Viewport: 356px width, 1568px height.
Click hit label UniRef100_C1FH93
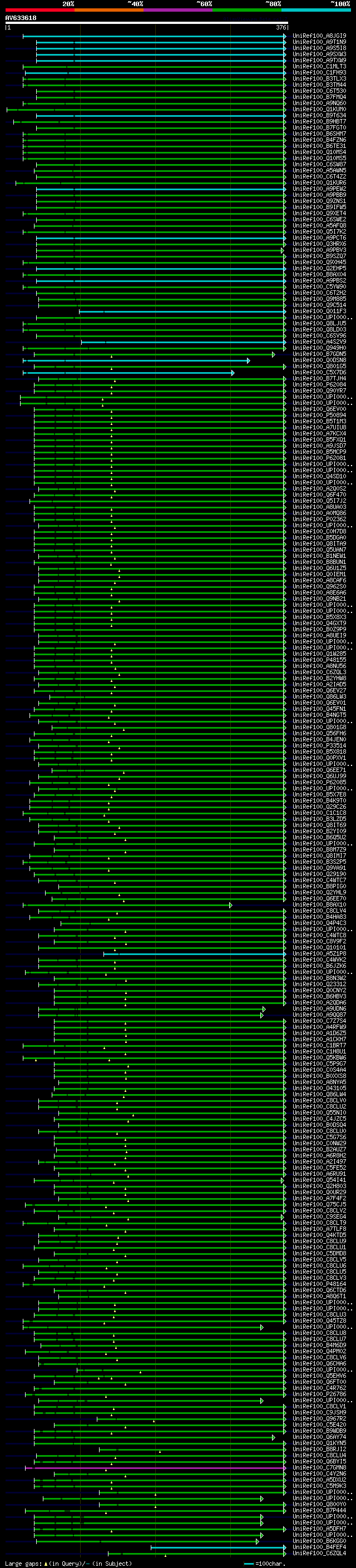(x=319, y=72)
